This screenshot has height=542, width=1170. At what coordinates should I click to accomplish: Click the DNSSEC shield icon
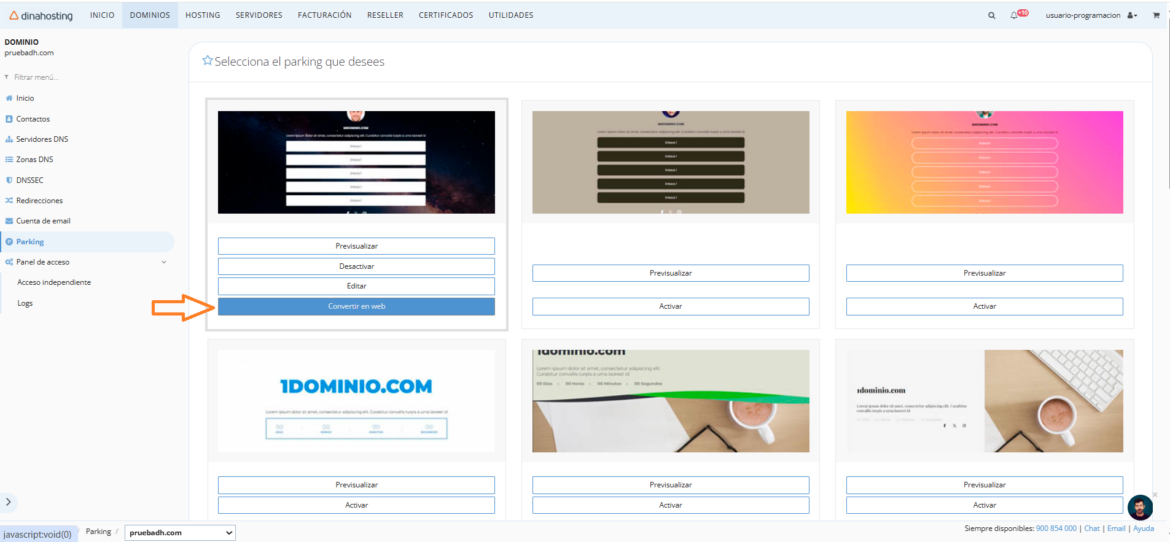[9, 180]
